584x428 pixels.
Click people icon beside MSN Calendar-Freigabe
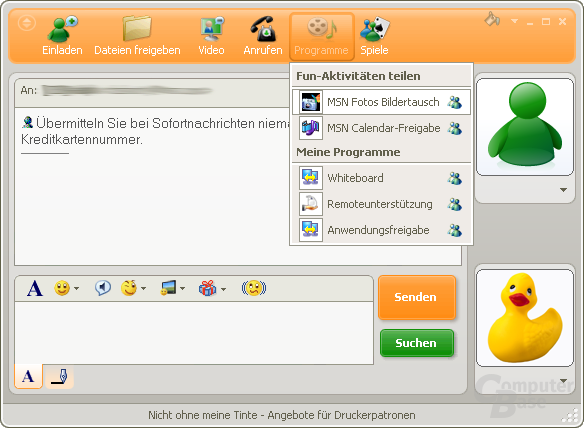pos(455,128)
